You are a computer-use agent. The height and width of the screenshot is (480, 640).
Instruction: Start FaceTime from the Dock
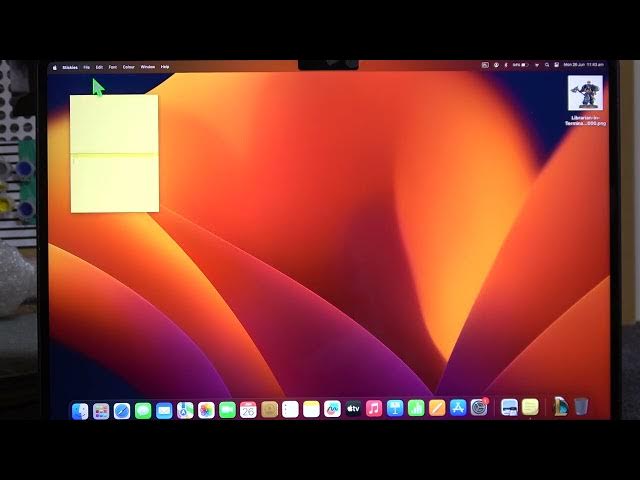tap(227, 410)
